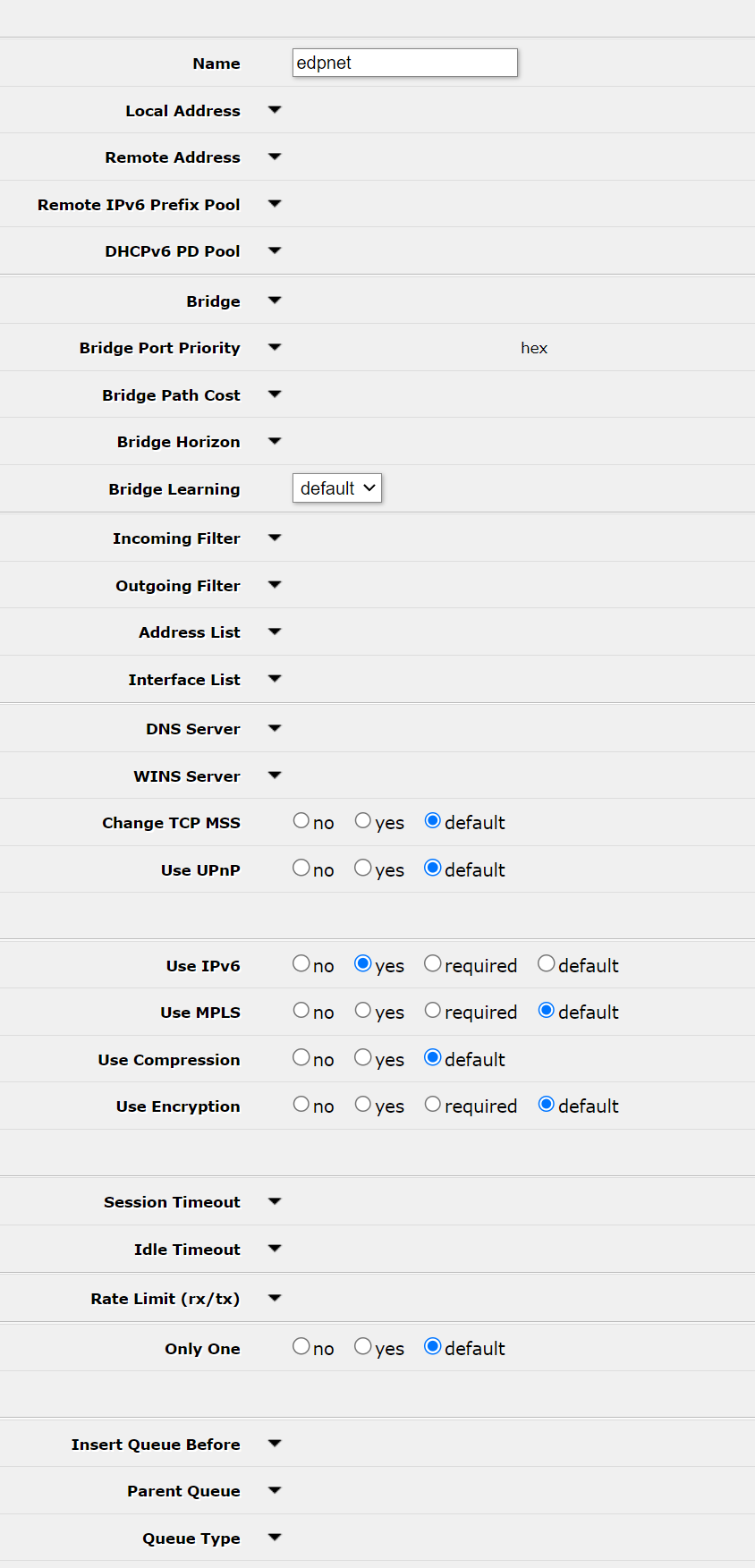Select required for Use IPv6

tap(433, 964)
